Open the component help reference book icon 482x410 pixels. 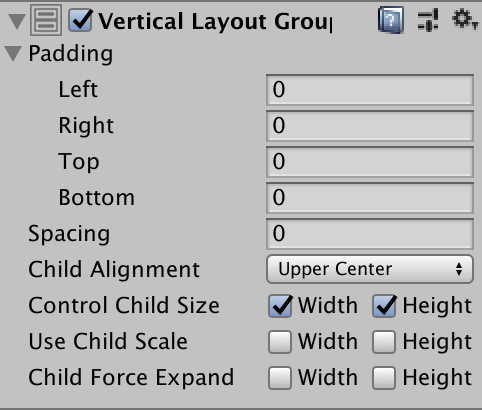coord(391,20)
